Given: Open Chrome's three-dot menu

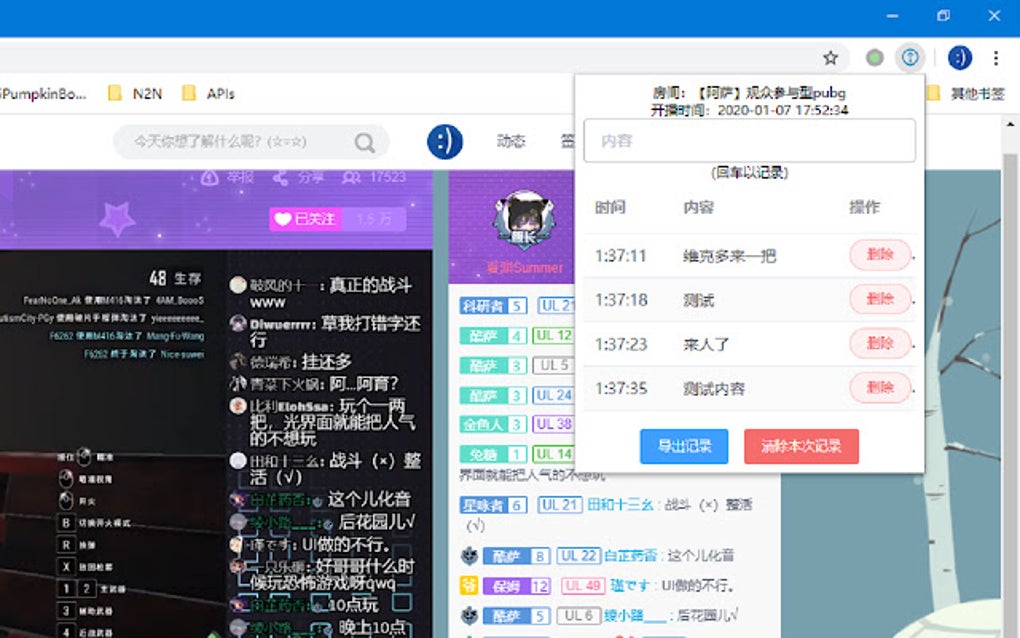Looking at the screenshot, I should point(995,58).
